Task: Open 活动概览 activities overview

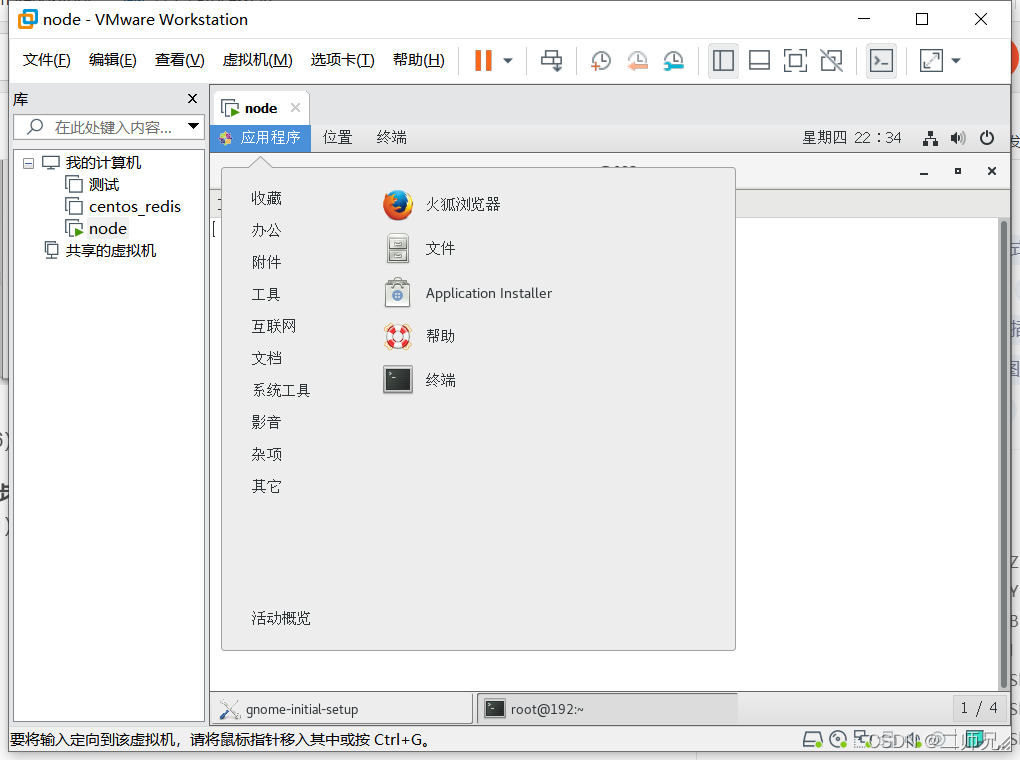Action: tap(281, 618)
